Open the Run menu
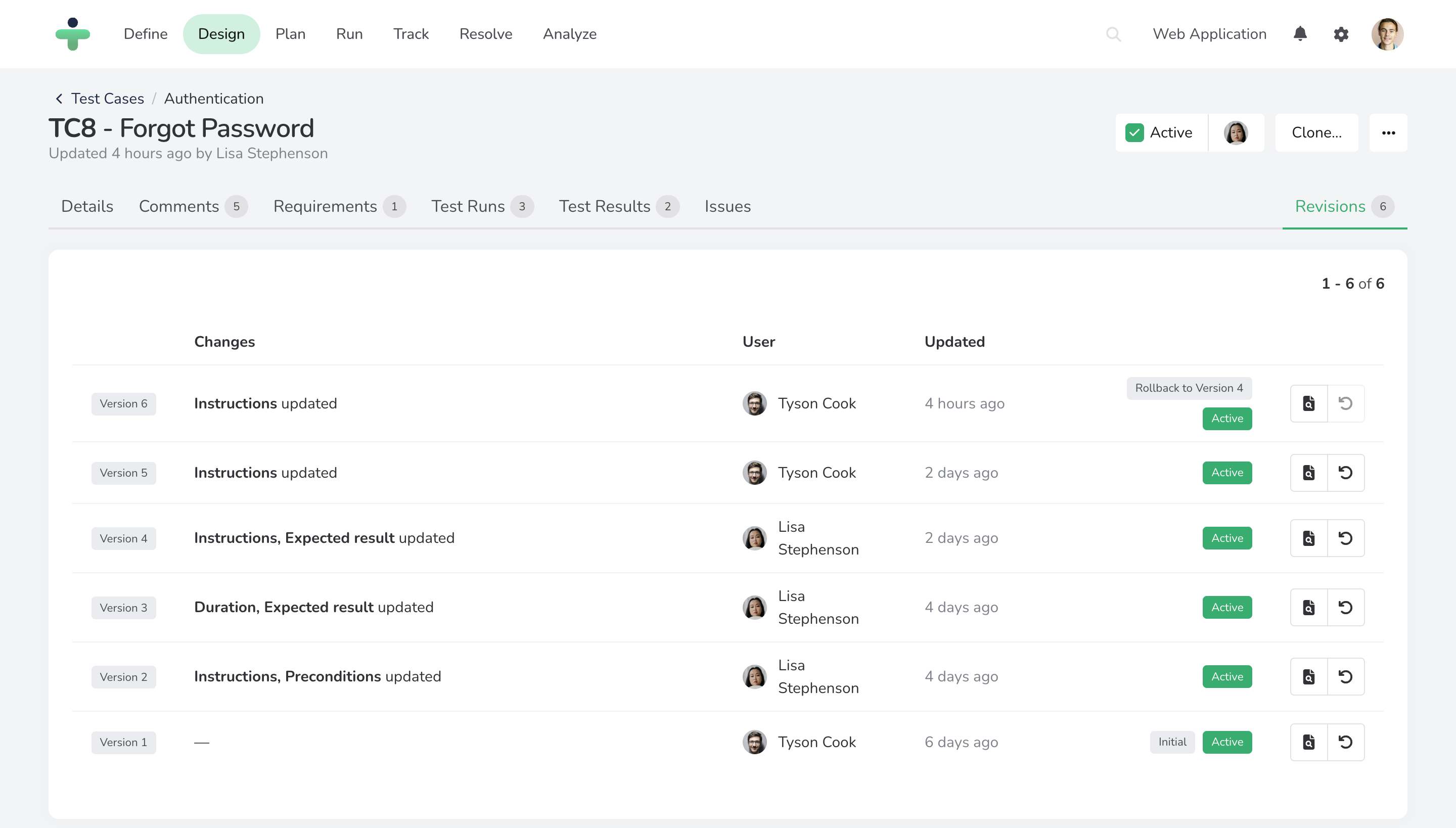Screen dimensions: 1456x828 349,34
